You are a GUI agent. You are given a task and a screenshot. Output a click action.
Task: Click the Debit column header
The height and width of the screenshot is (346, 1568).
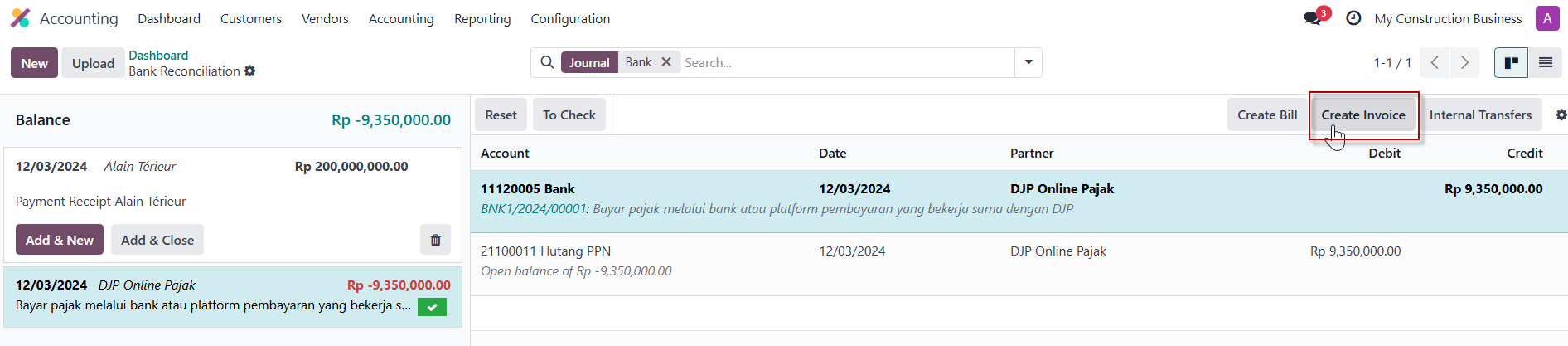(x=1384, y=154)
